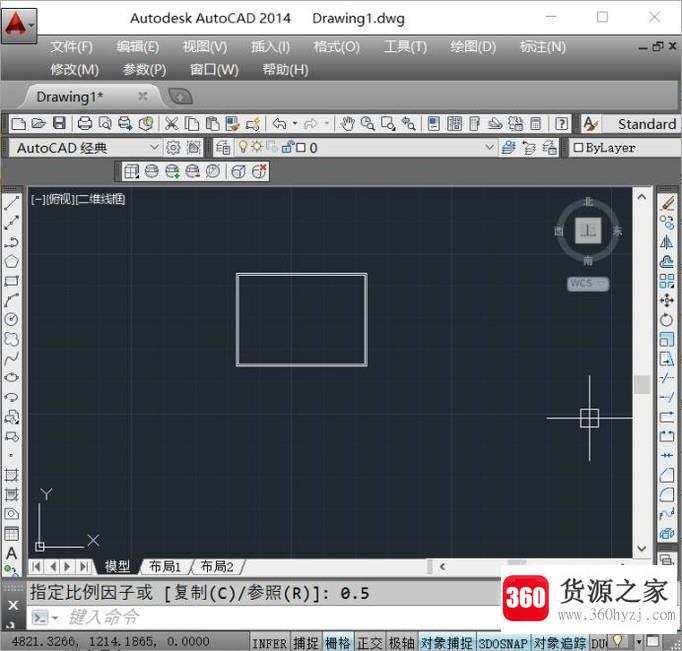Click the Pan hand icon

(x=347, y=124)
